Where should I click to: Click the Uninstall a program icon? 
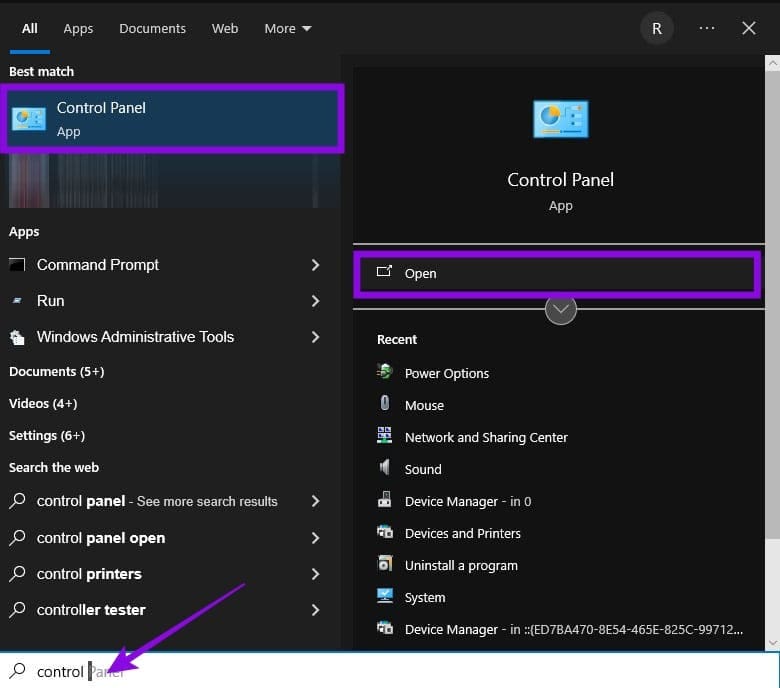(x=385, y=563)
